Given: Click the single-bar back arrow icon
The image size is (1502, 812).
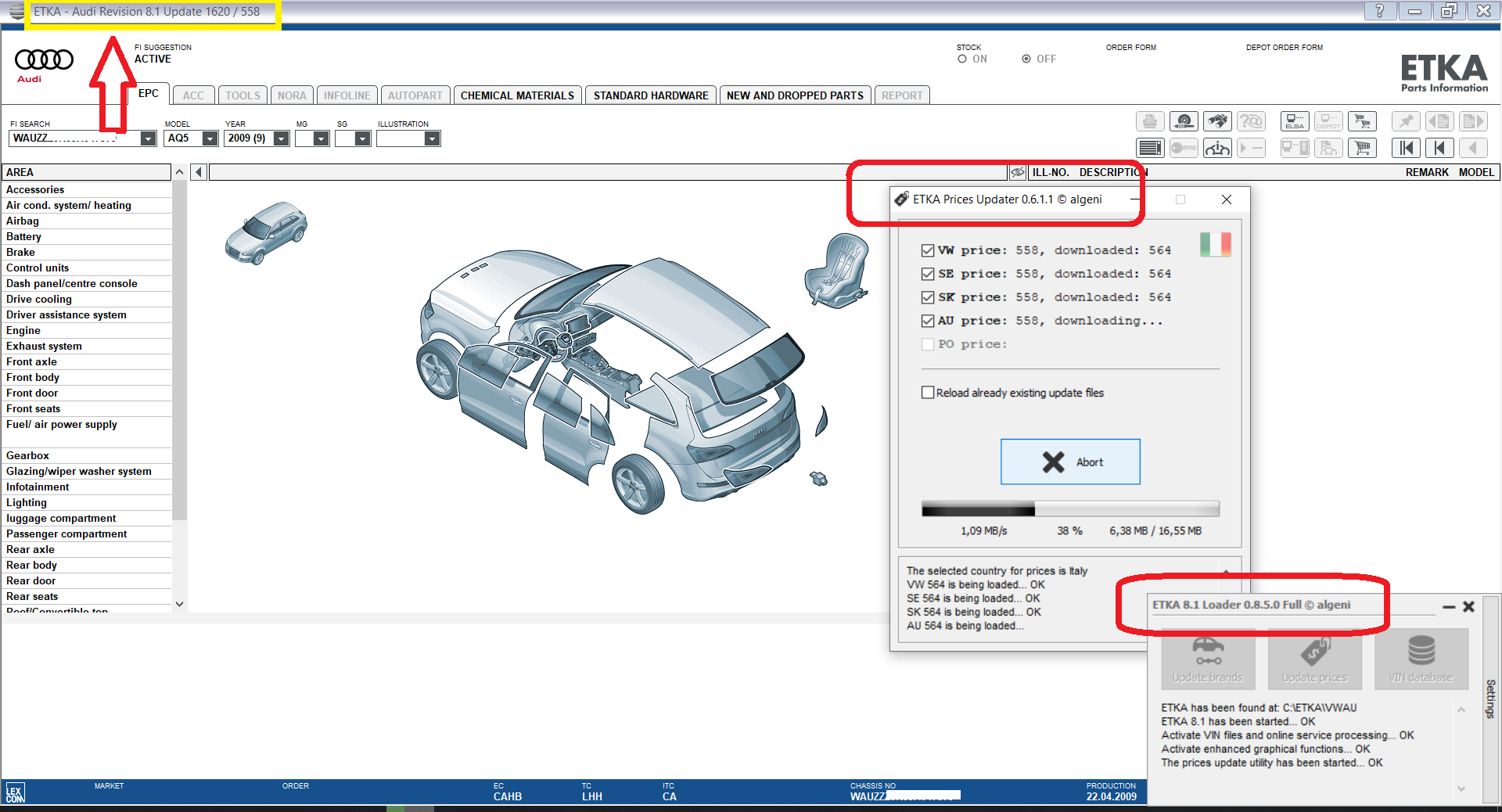Looking at the screenshot, I should tap(1439, 148).
